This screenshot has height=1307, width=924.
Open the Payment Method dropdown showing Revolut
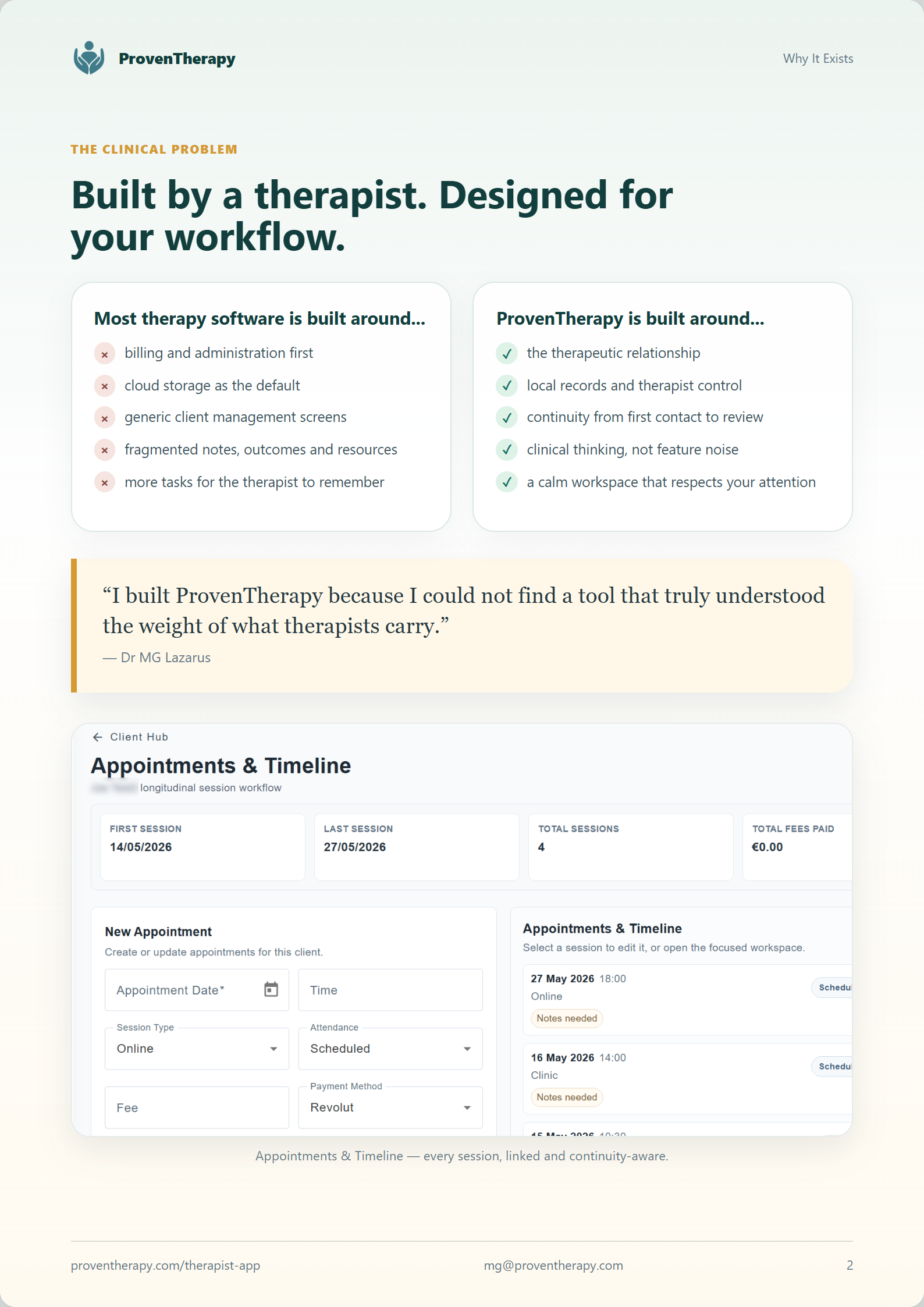coord(390,1107)
